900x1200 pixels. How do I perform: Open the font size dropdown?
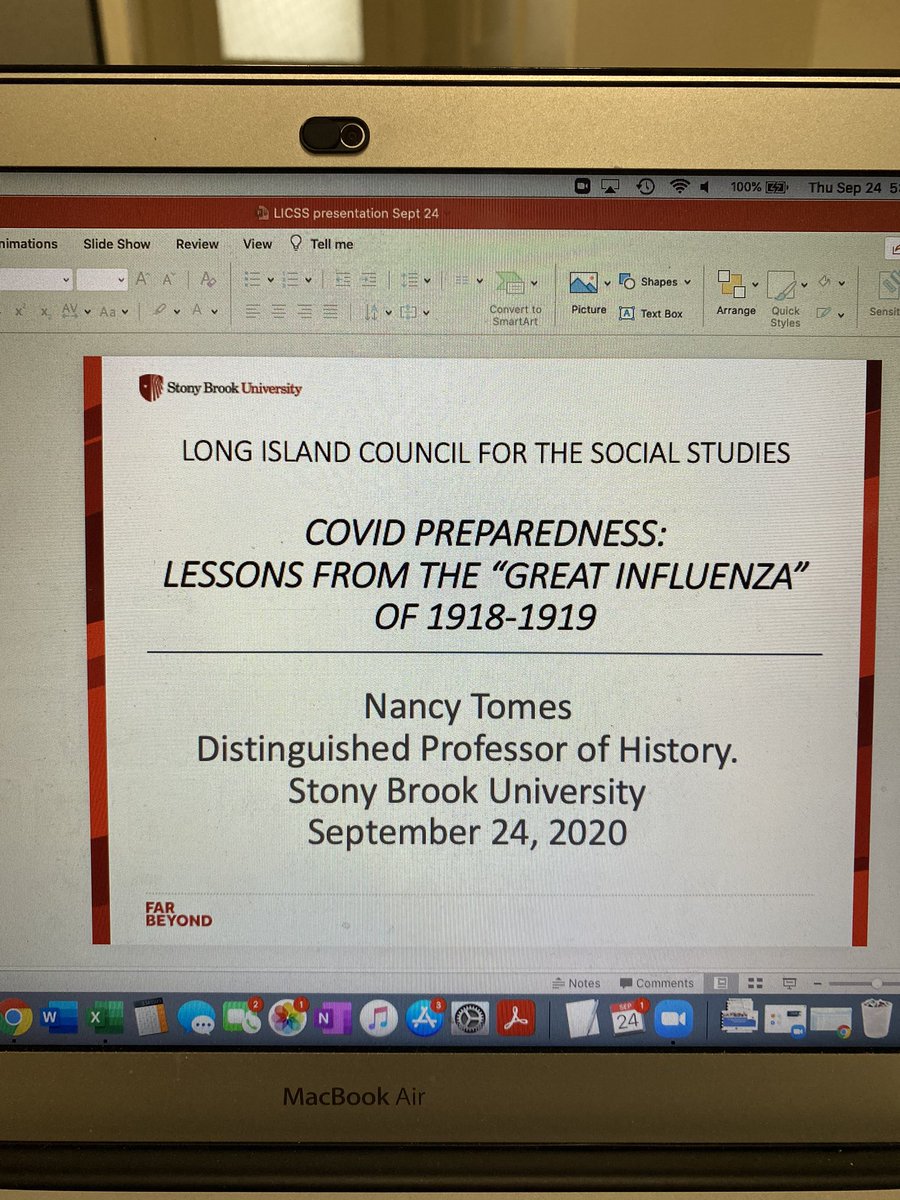121,281
